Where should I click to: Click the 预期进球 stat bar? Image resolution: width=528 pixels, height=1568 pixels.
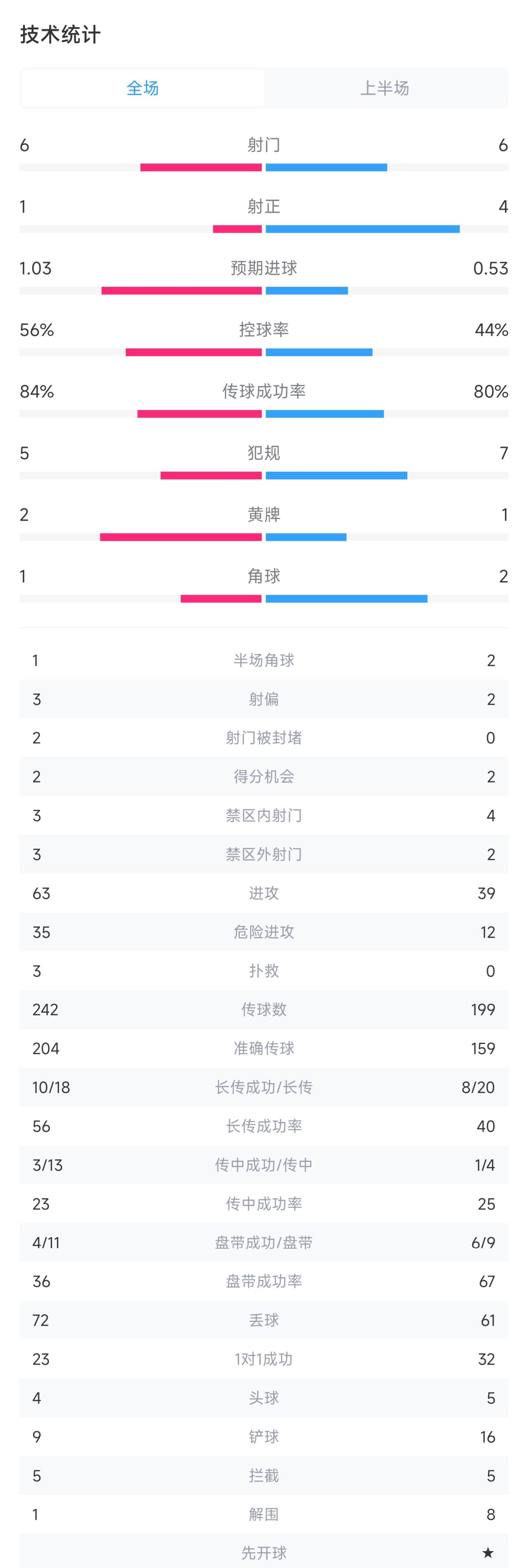[264, 290]
